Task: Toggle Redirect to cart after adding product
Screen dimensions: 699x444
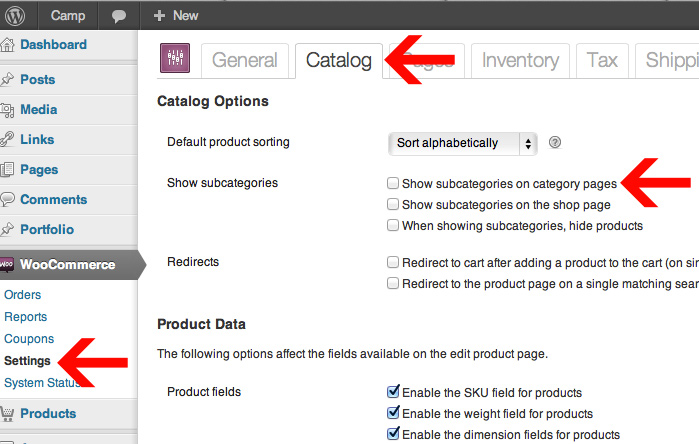Action: click(x=393, y=263)
